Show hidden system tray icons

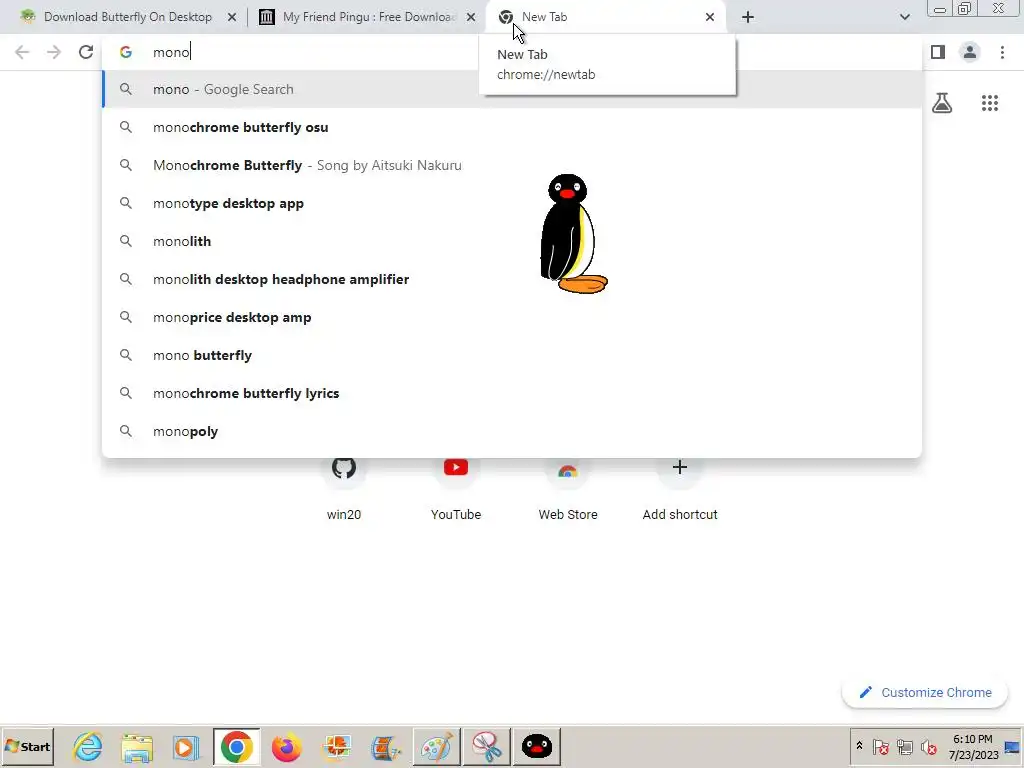[859, 746]
